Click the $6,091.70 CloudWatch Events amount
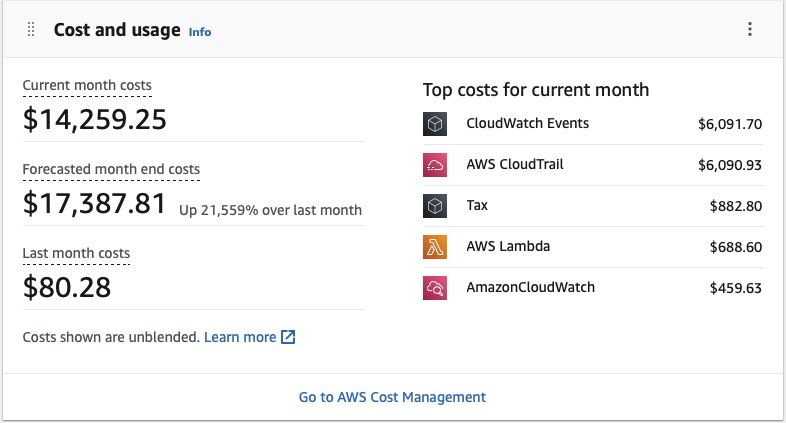 (x=730, y=124)
